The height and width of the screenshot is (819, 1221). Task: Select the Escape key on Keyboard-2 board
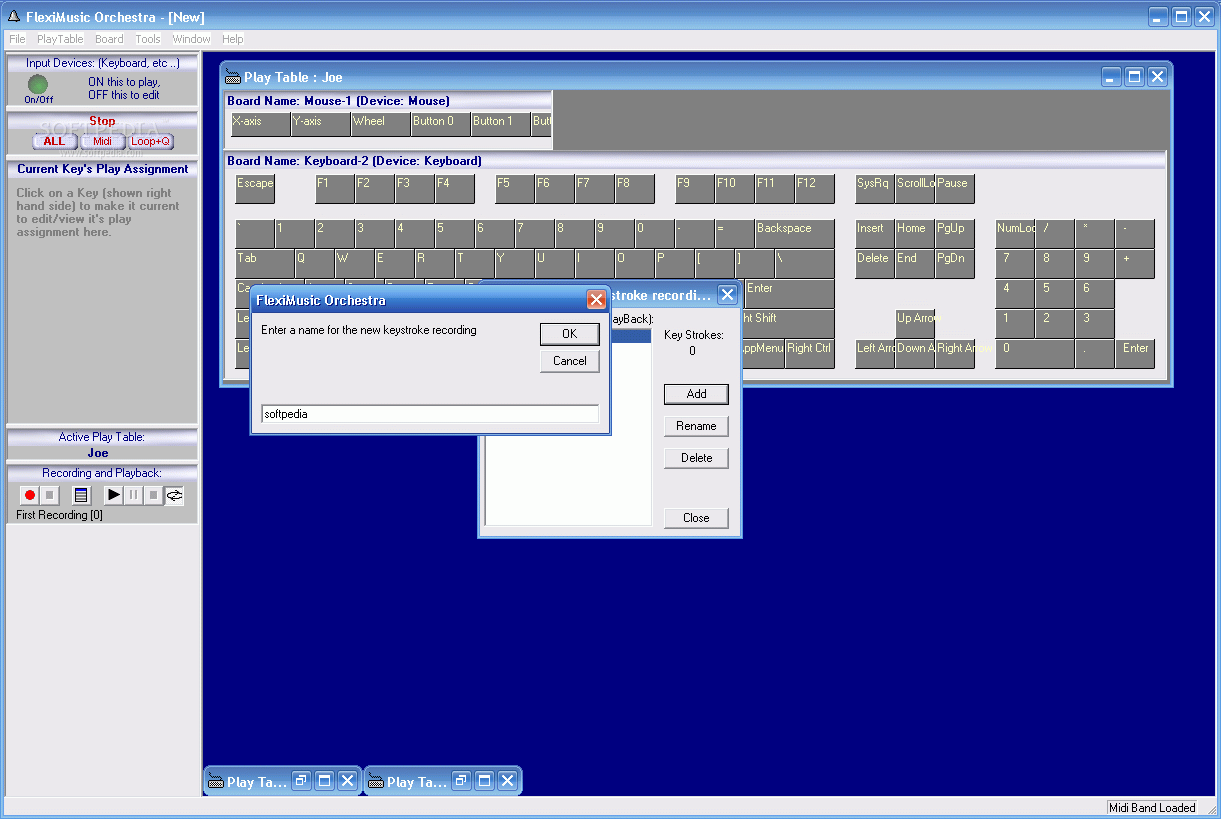255,189
